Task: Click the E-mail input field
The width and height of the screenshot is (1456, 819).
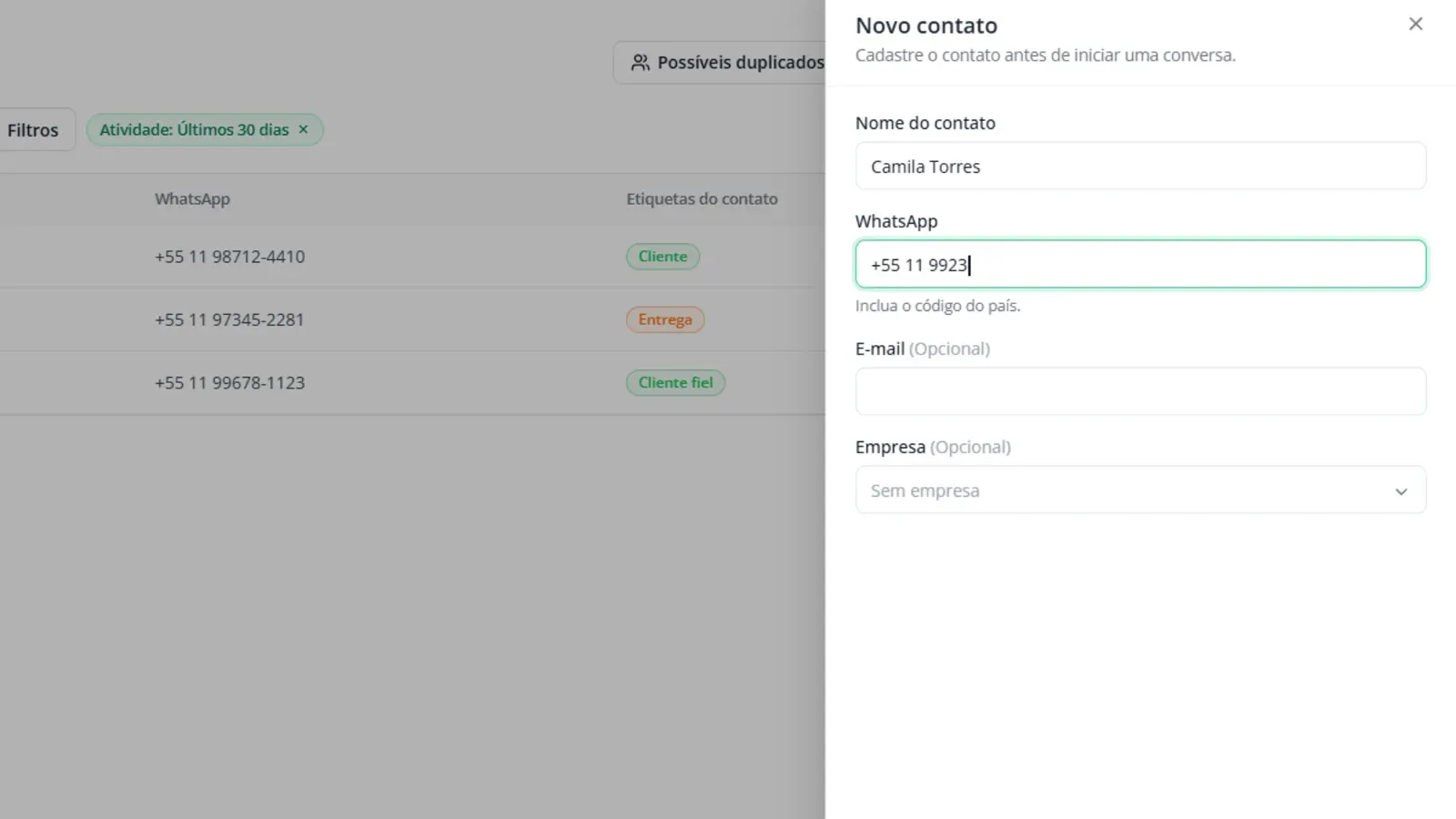Action: [1140, 391]
